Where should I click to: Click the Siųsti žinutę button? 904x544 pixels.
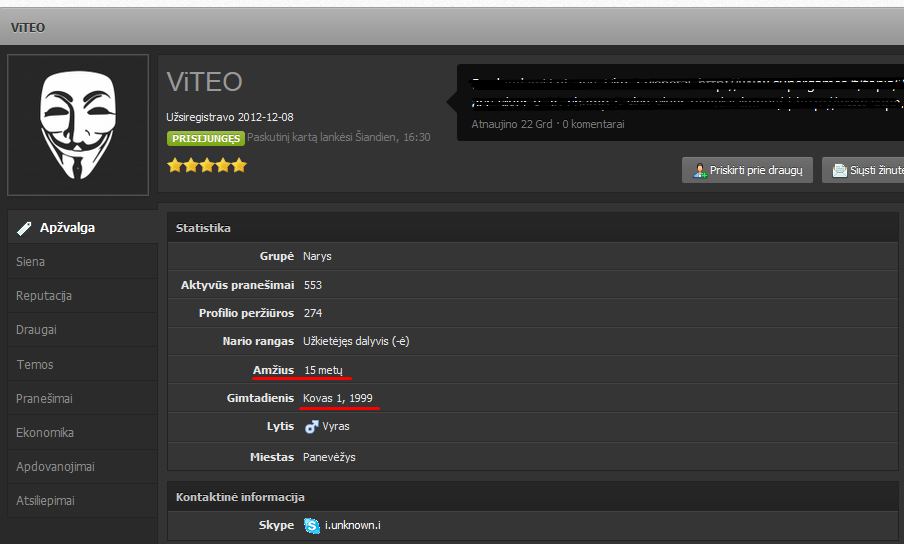[863, 170]
